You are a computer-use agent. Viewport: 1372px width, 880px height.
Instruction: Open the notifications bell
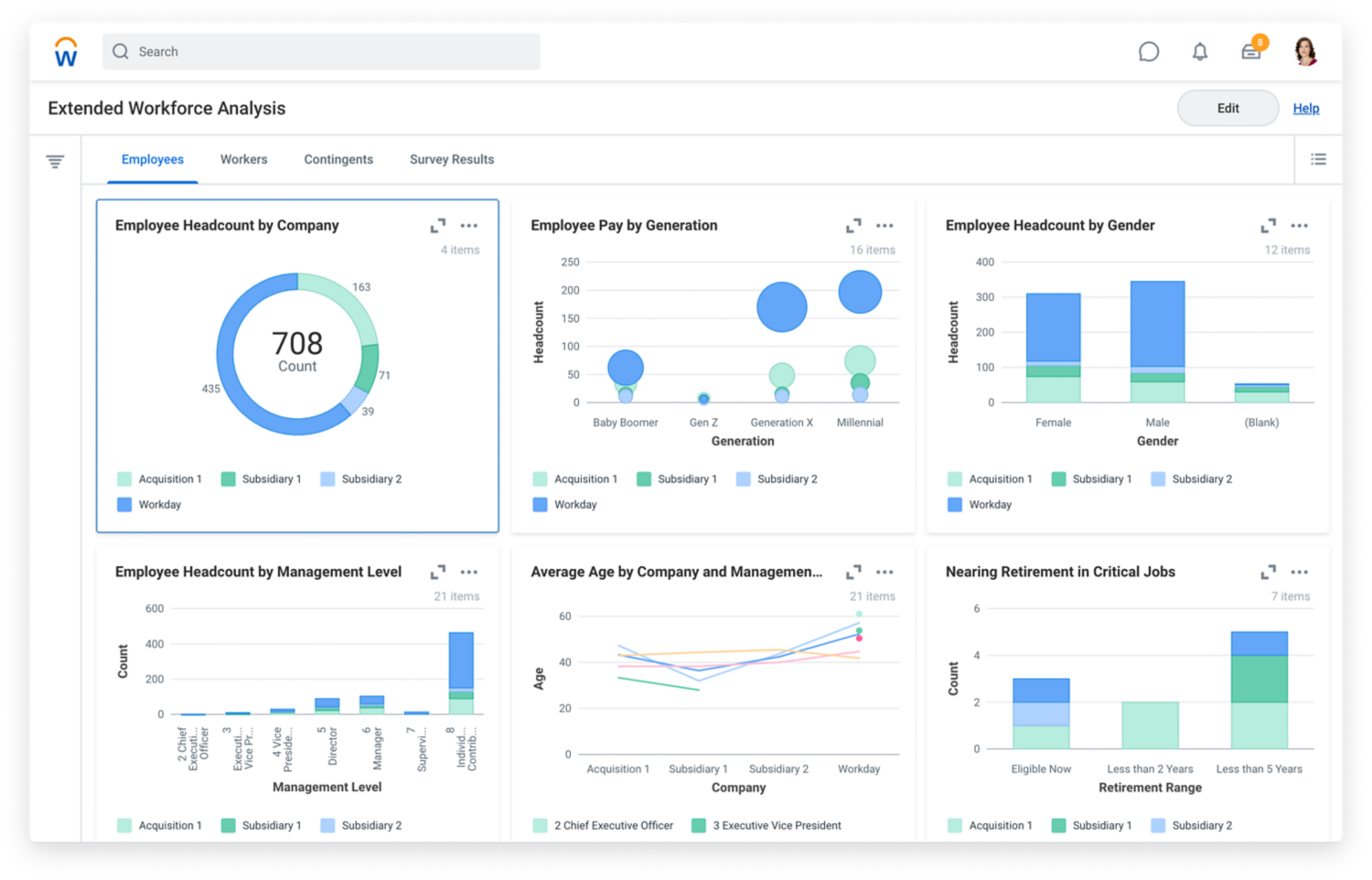pyautogui.click(x=1200, y=51)
